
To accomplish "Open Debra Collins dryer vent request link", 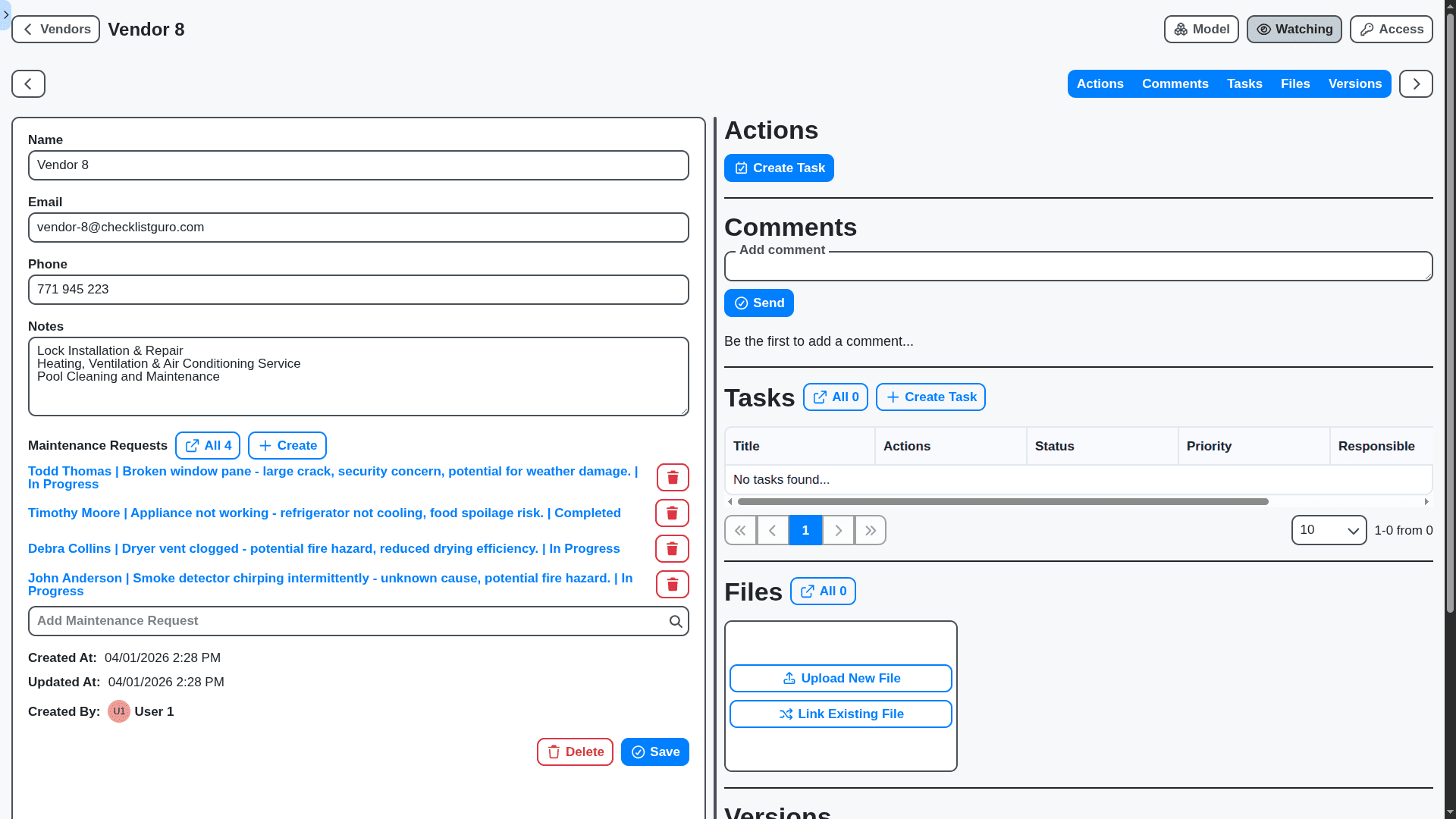I will pyautogui.click(x=324, y=549).
